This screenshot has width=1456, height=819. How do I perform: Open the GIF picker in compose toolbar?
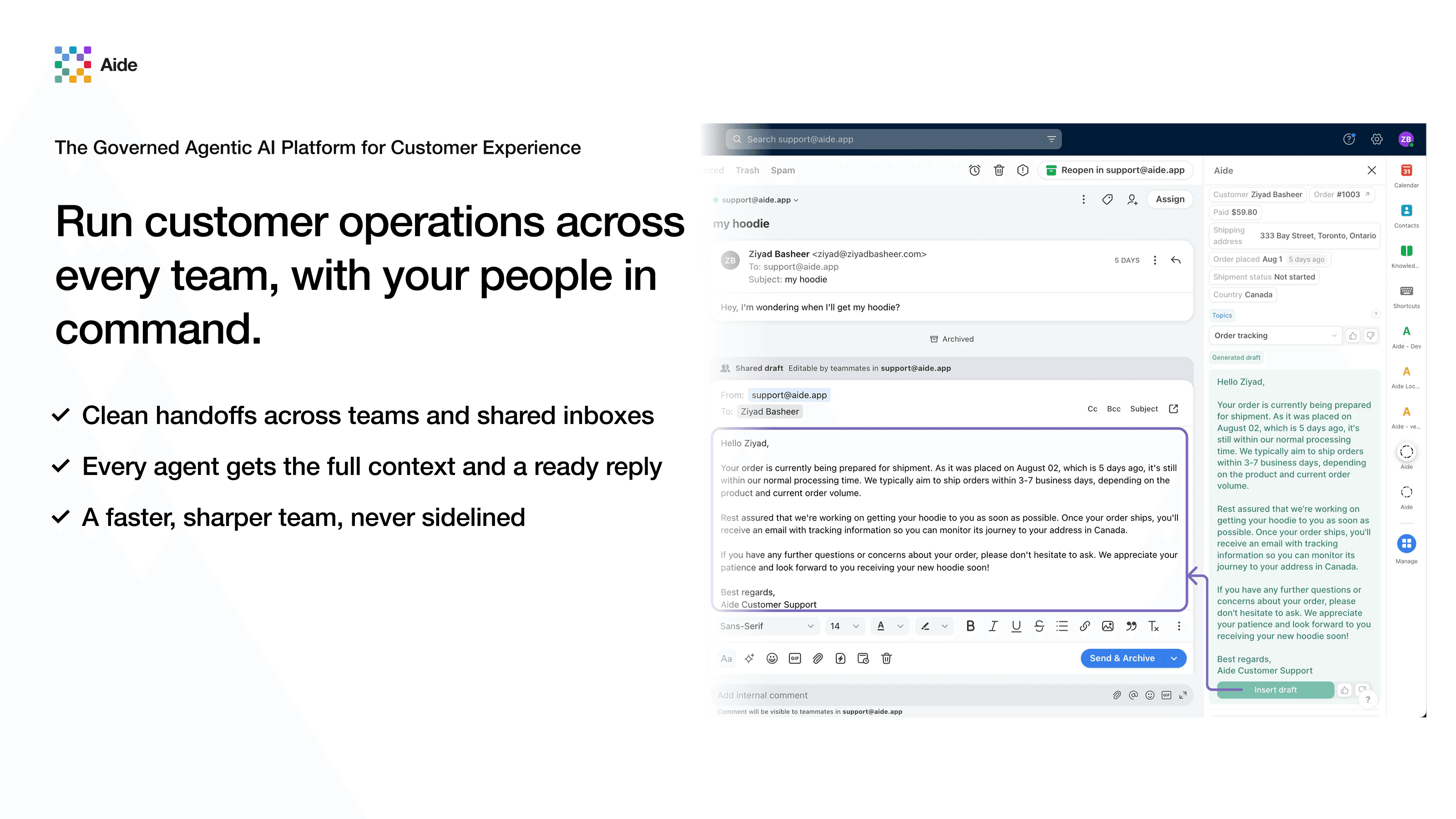click(795, 658)
